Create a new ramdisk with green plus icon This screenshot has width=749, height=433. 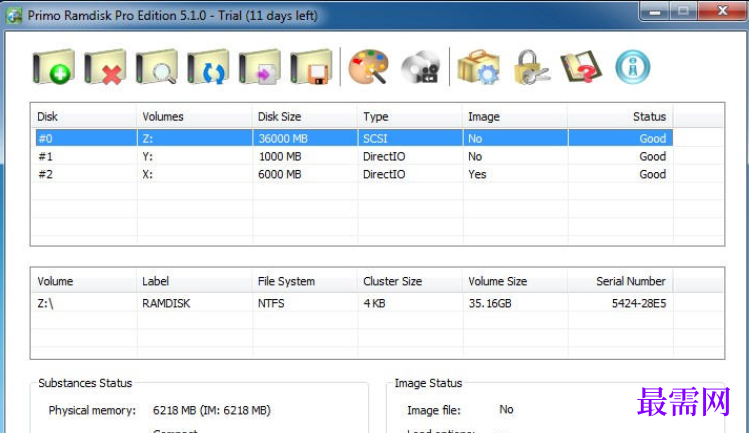click(54, 67)
